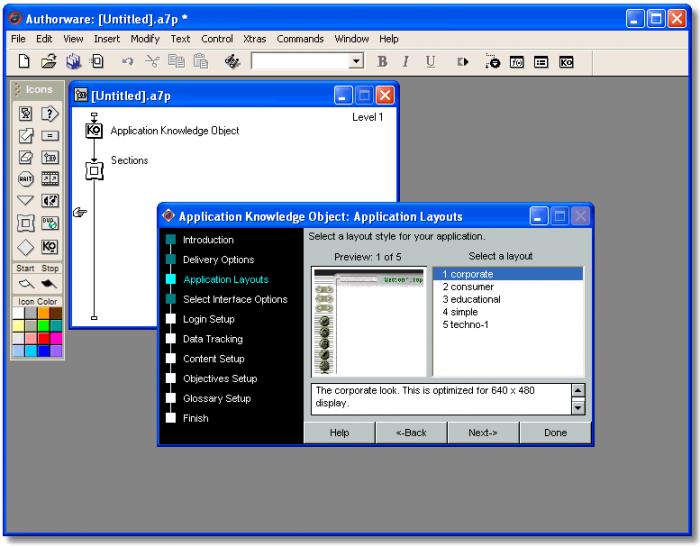
Task: Jump to the Login Setup wizard step
Action: (208, 319)
